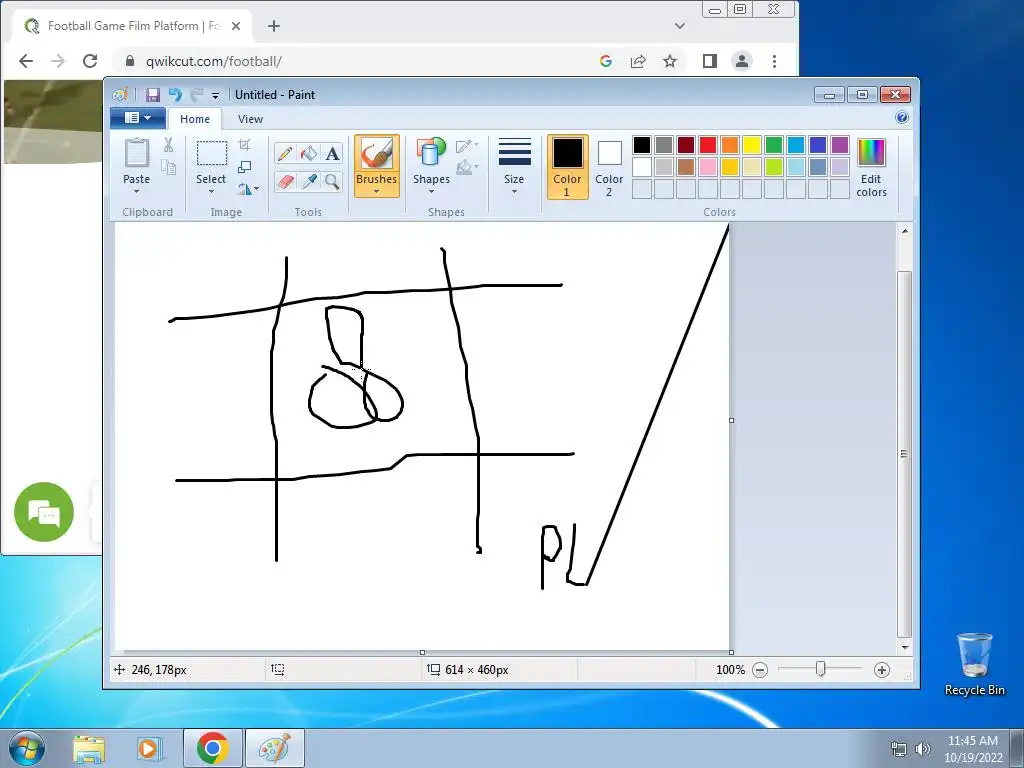This screenshot has width=1024, height=768.
Task: Click the taskbar clock 11:45 AM
Action: [x=972, y=741]
